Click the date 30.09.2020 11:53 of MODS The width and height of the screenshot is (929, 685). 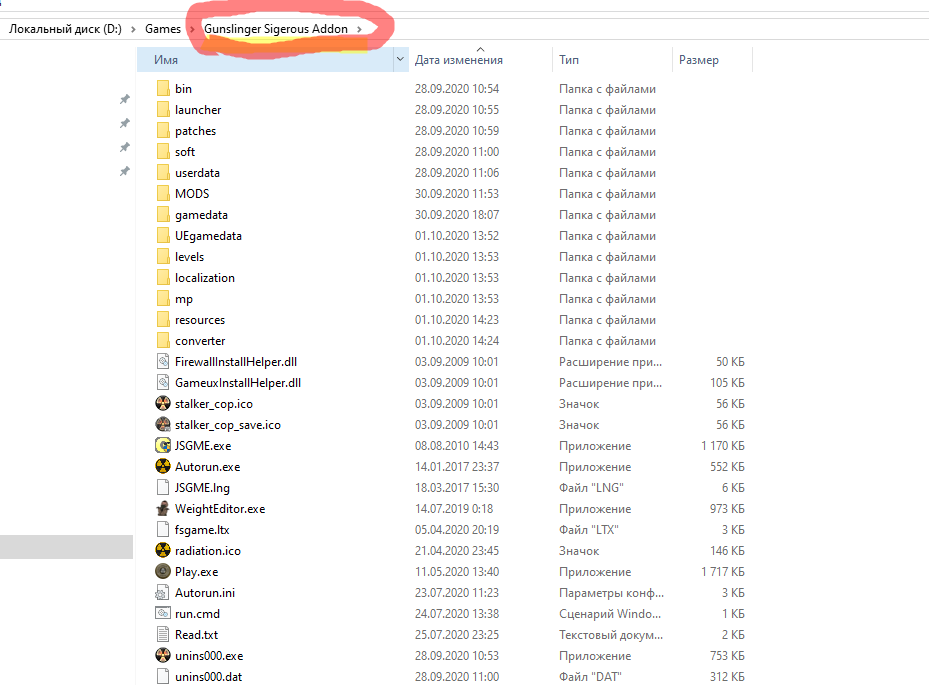[x=457, y=194]
